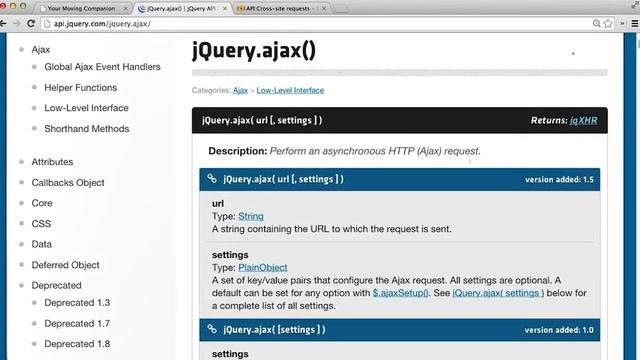Open the Chrome hamburger menu
640x360 pixels.
pos(635,24)
